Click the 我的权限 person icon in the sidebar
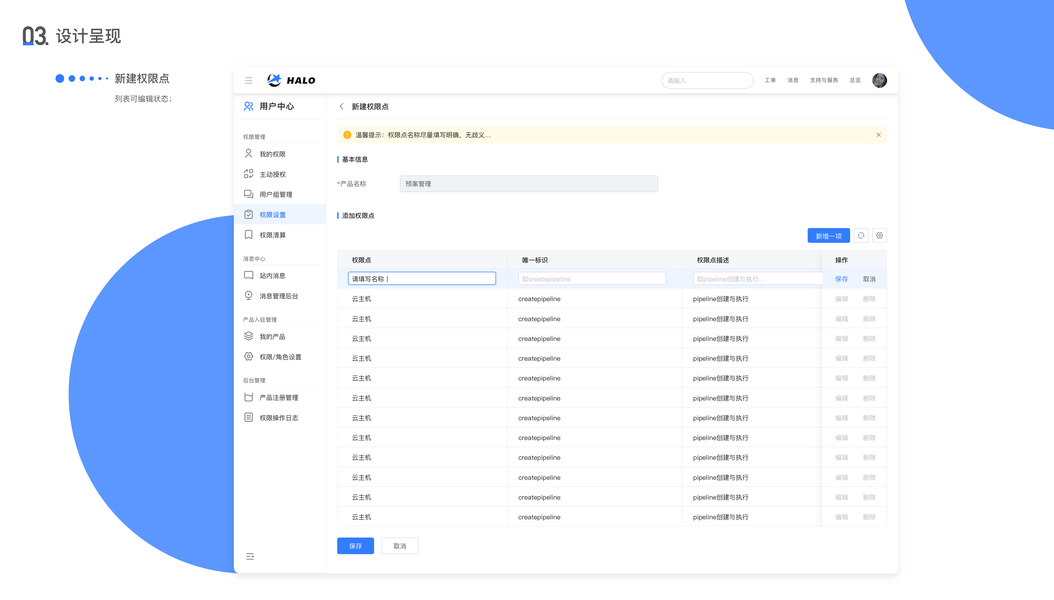1054x600 pixels. pyautogui.click(x=249, y=154)
